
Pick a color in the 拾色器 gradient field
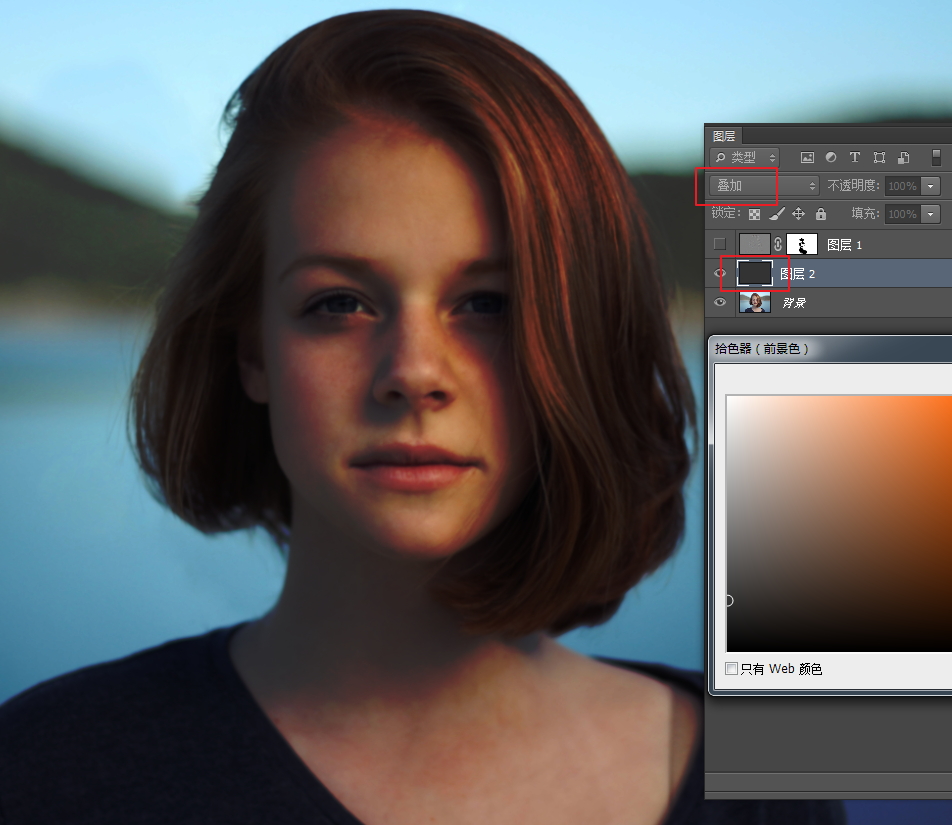(x=839, y=523)
